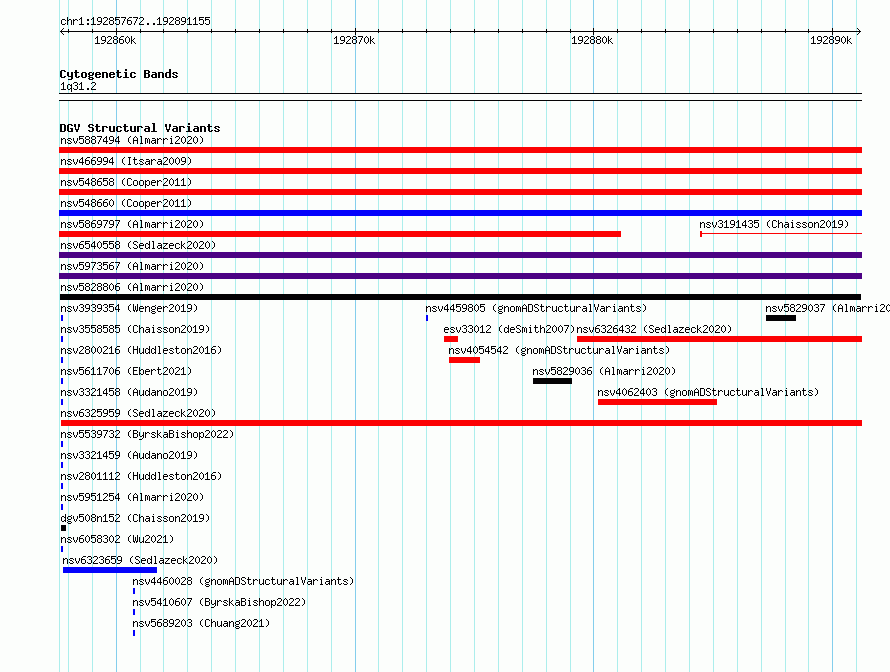Click the black bar for nsv5828806 (Almarri2020)
890x672 pixels.
click(460, 297)
